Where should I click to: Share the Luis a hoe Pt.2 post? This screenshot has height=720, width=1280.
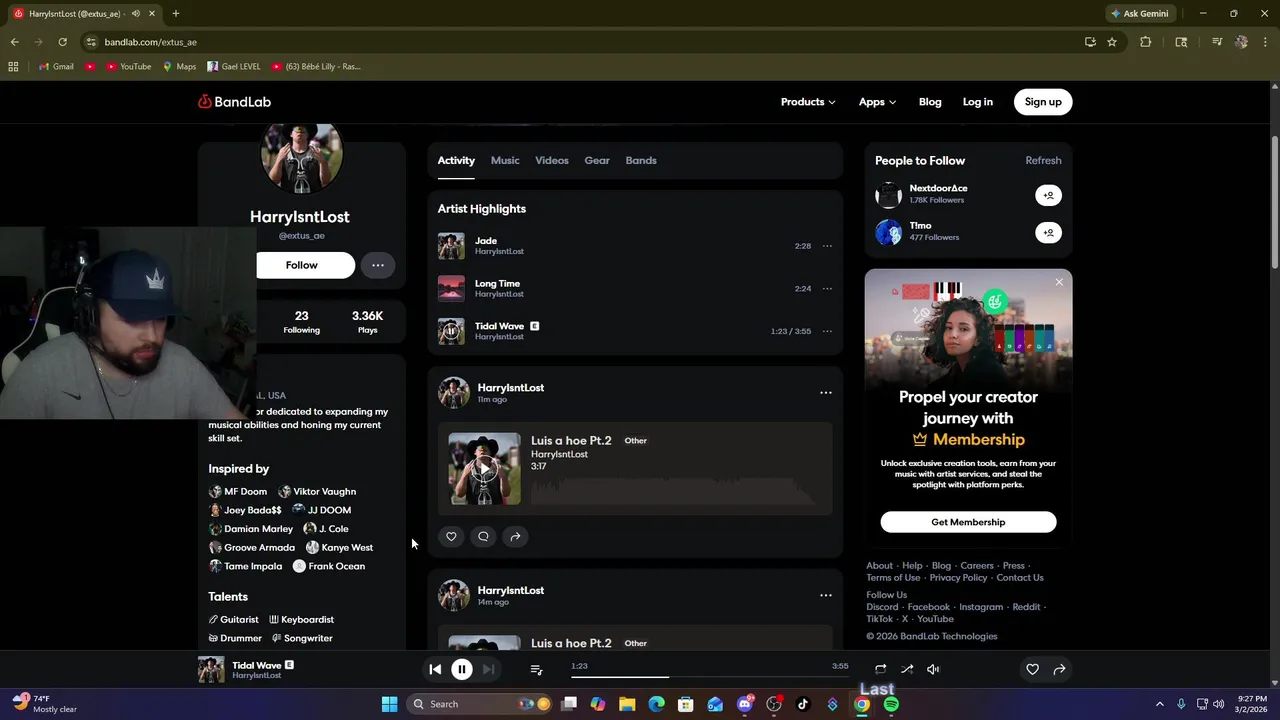[515, 537]
